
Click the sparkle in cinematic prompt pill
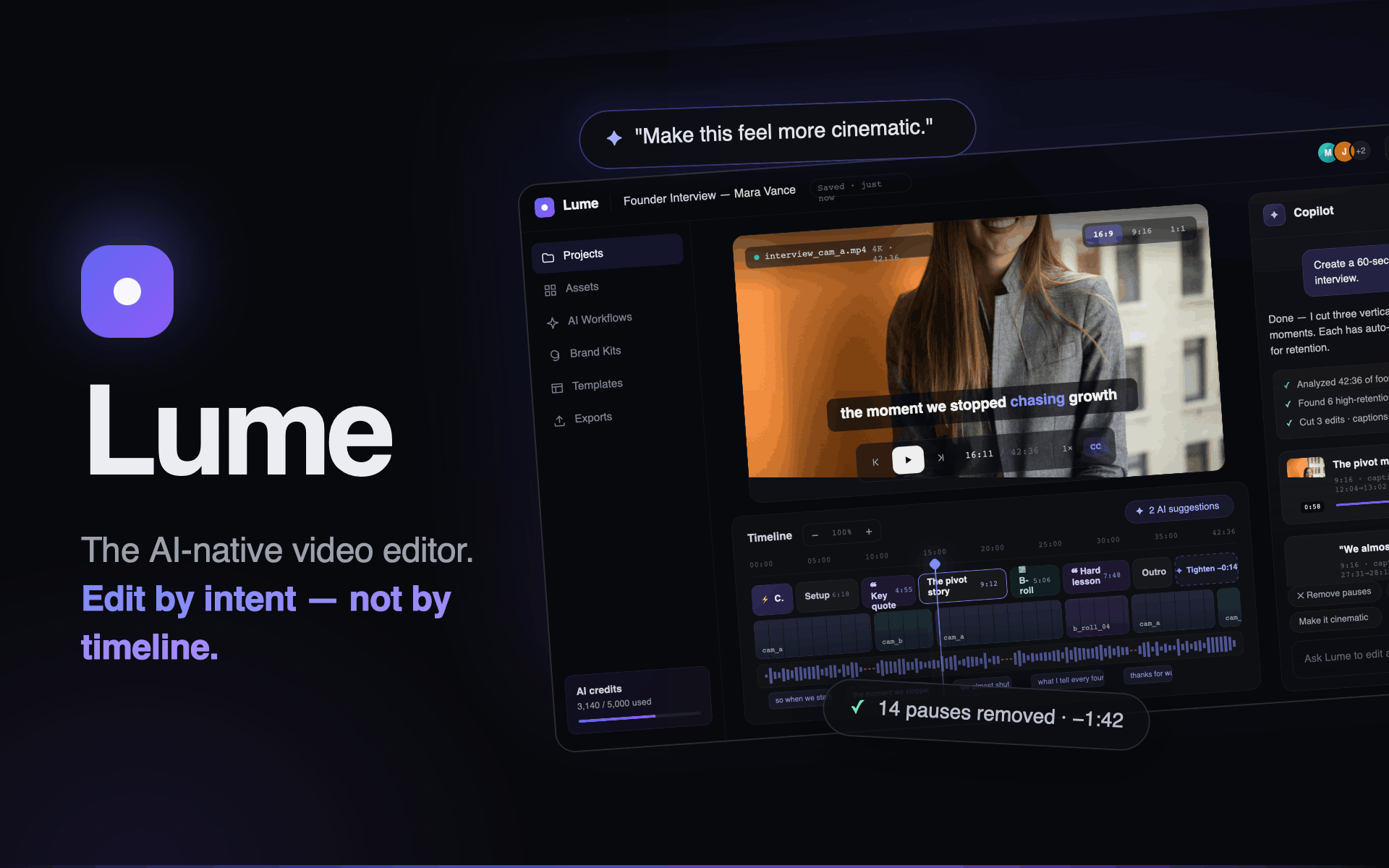[x=614, y=137]
